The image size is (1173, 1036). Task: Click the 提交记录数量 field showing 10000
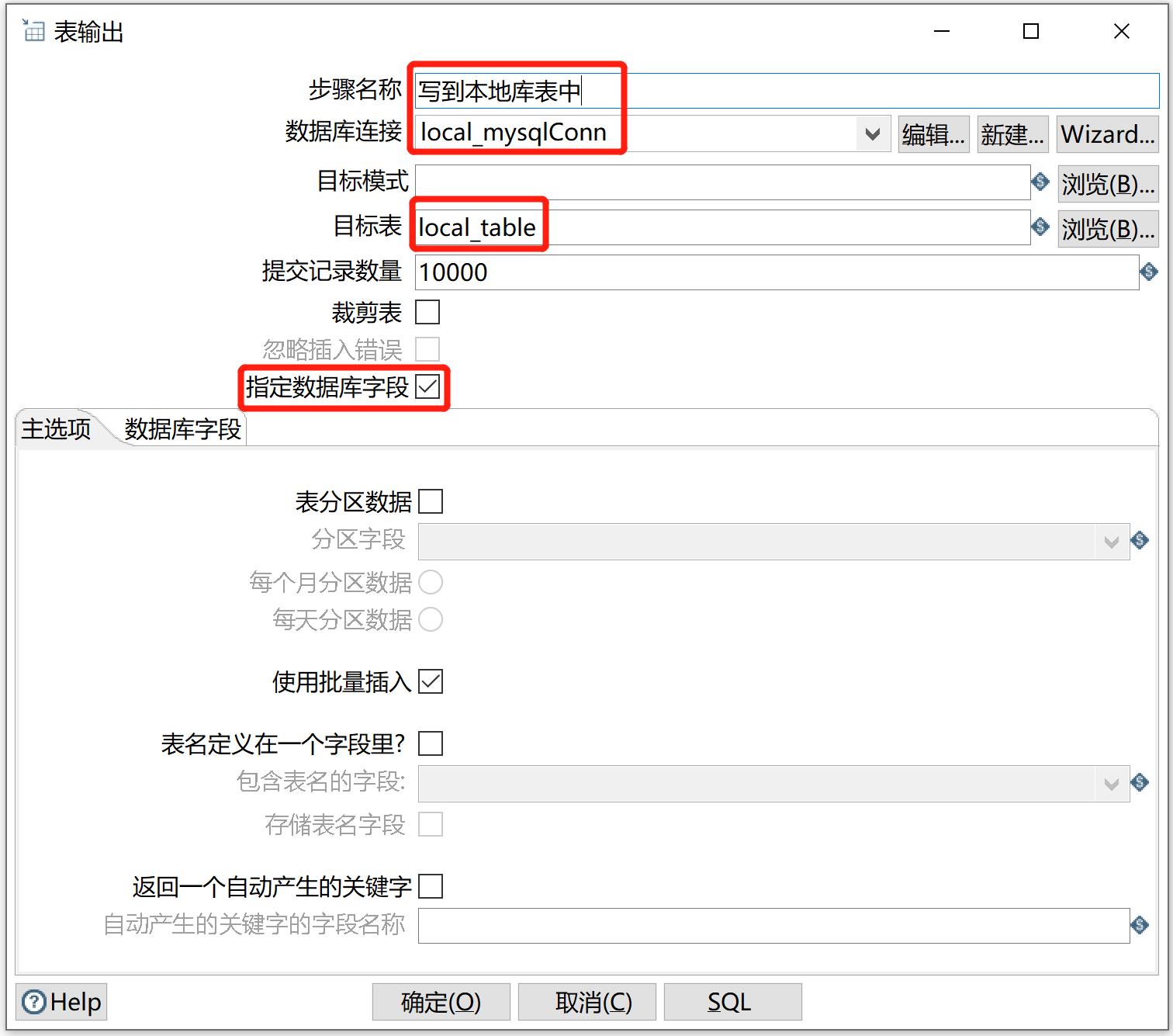pos(777,272)
